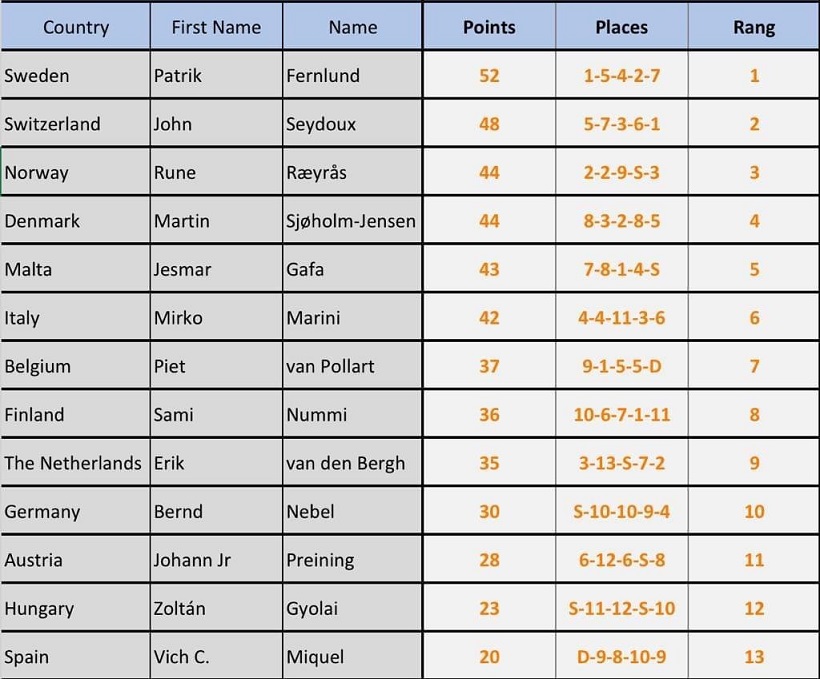Click the Norway cell with green border
Screen dimensions: 820x679
click(75, 172)
